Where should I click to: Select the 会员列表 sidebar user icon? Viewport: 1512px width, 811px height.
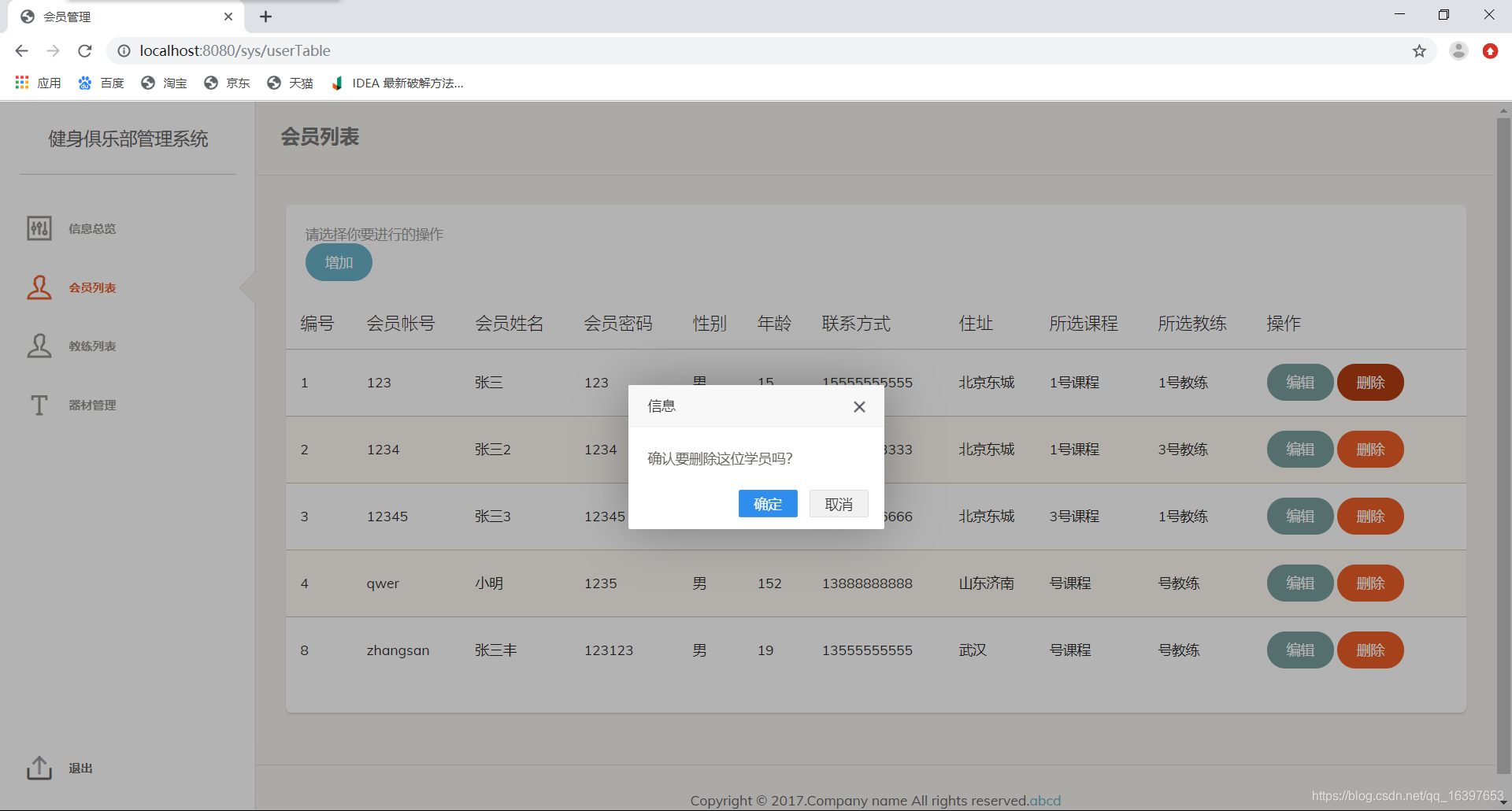pos(39,287)
